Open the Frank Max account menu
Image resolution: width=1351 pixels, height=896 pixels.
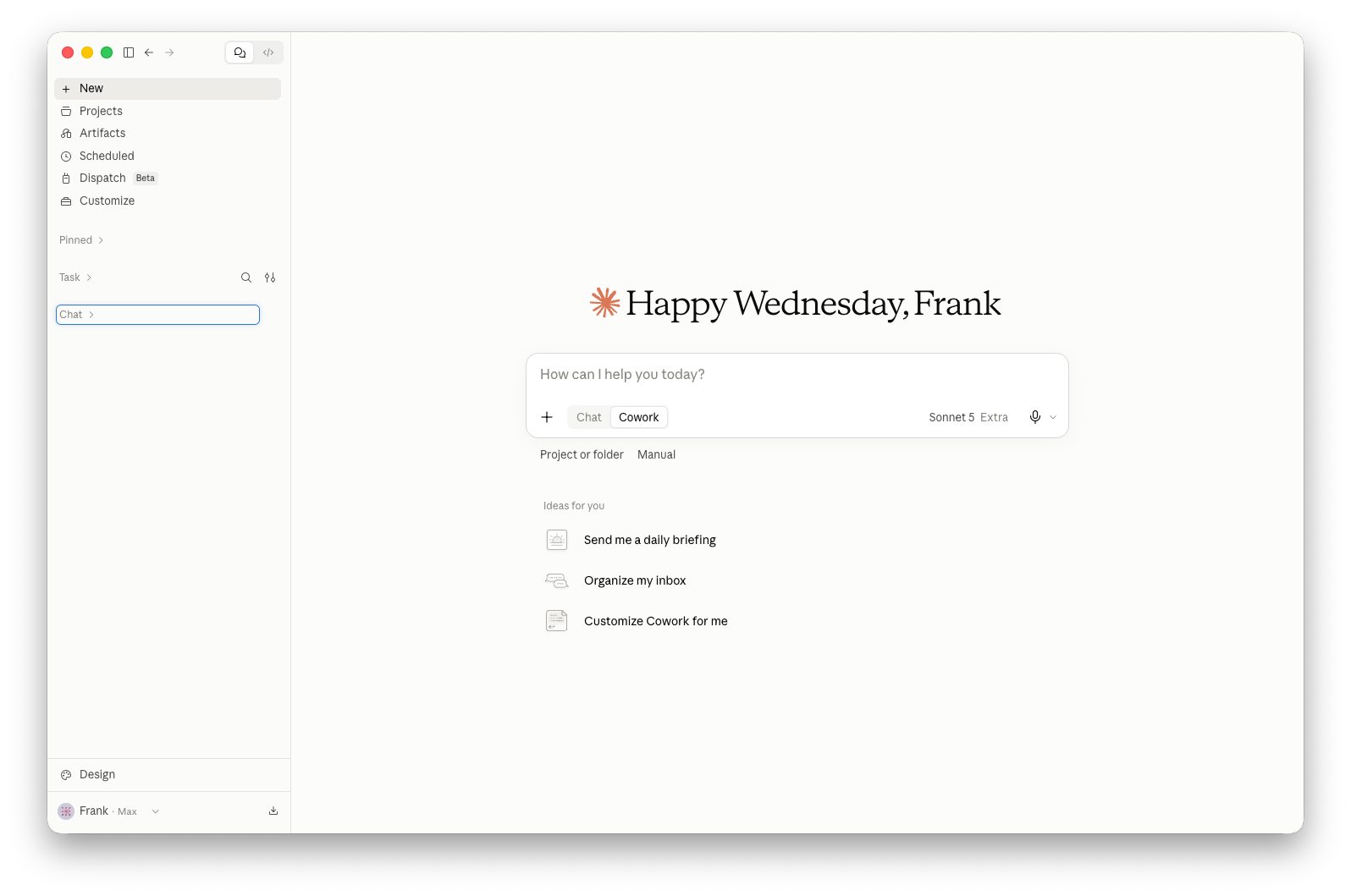109,811
